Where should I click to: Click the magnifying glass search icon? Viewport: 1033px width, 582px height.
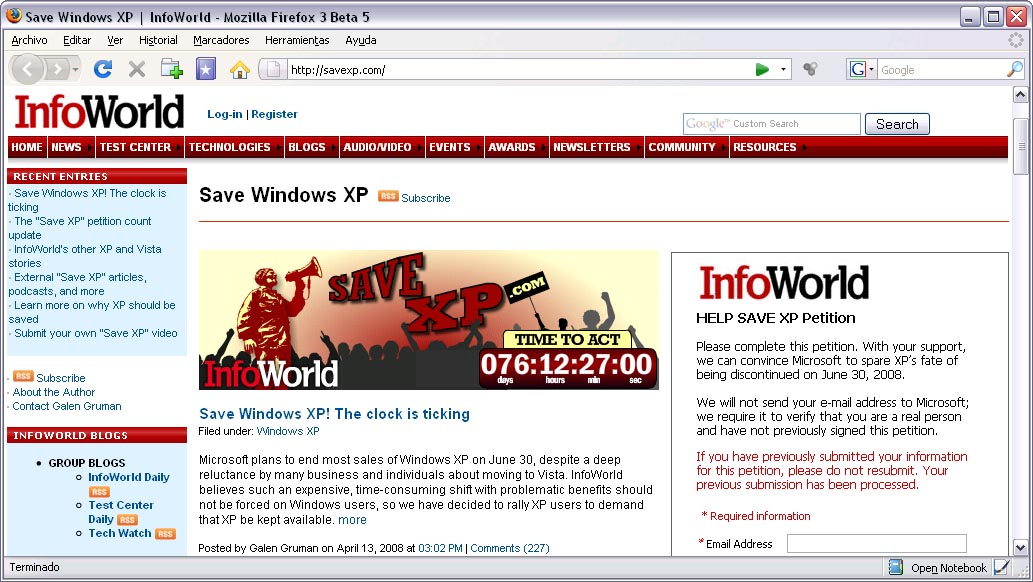[1015, 69]
